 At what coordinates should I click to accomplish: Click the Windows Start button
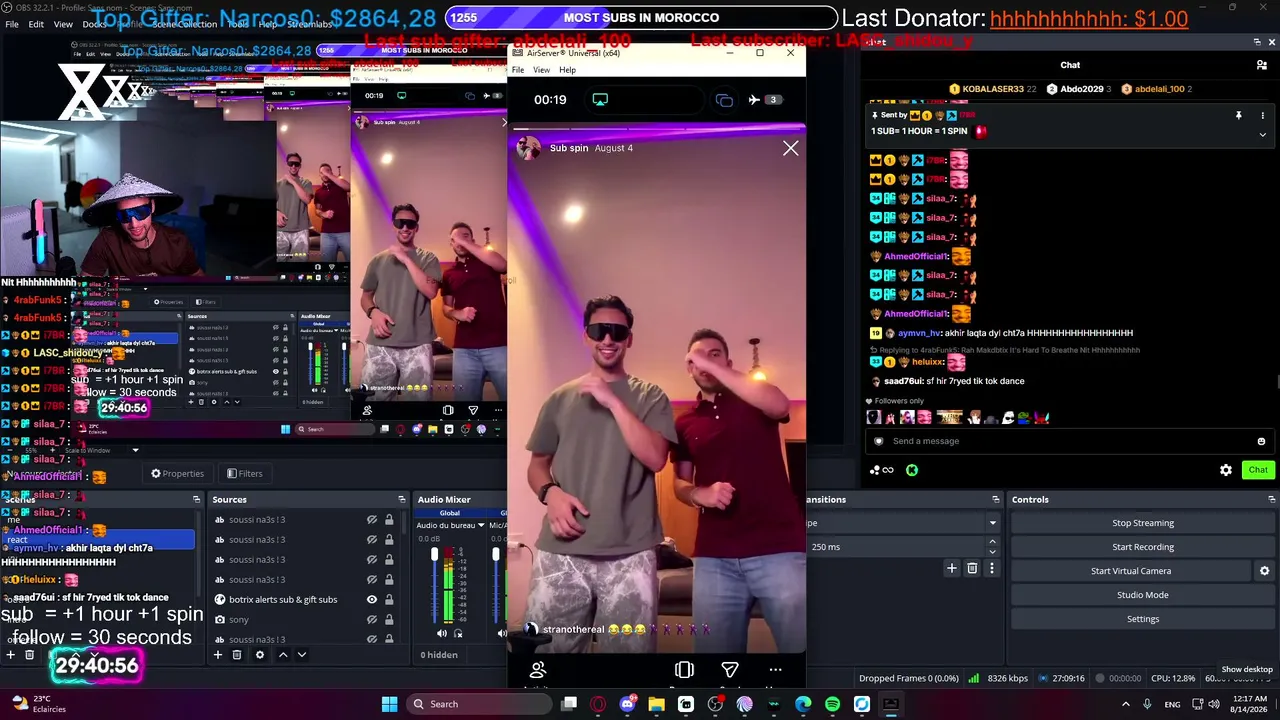pos(390,704)
